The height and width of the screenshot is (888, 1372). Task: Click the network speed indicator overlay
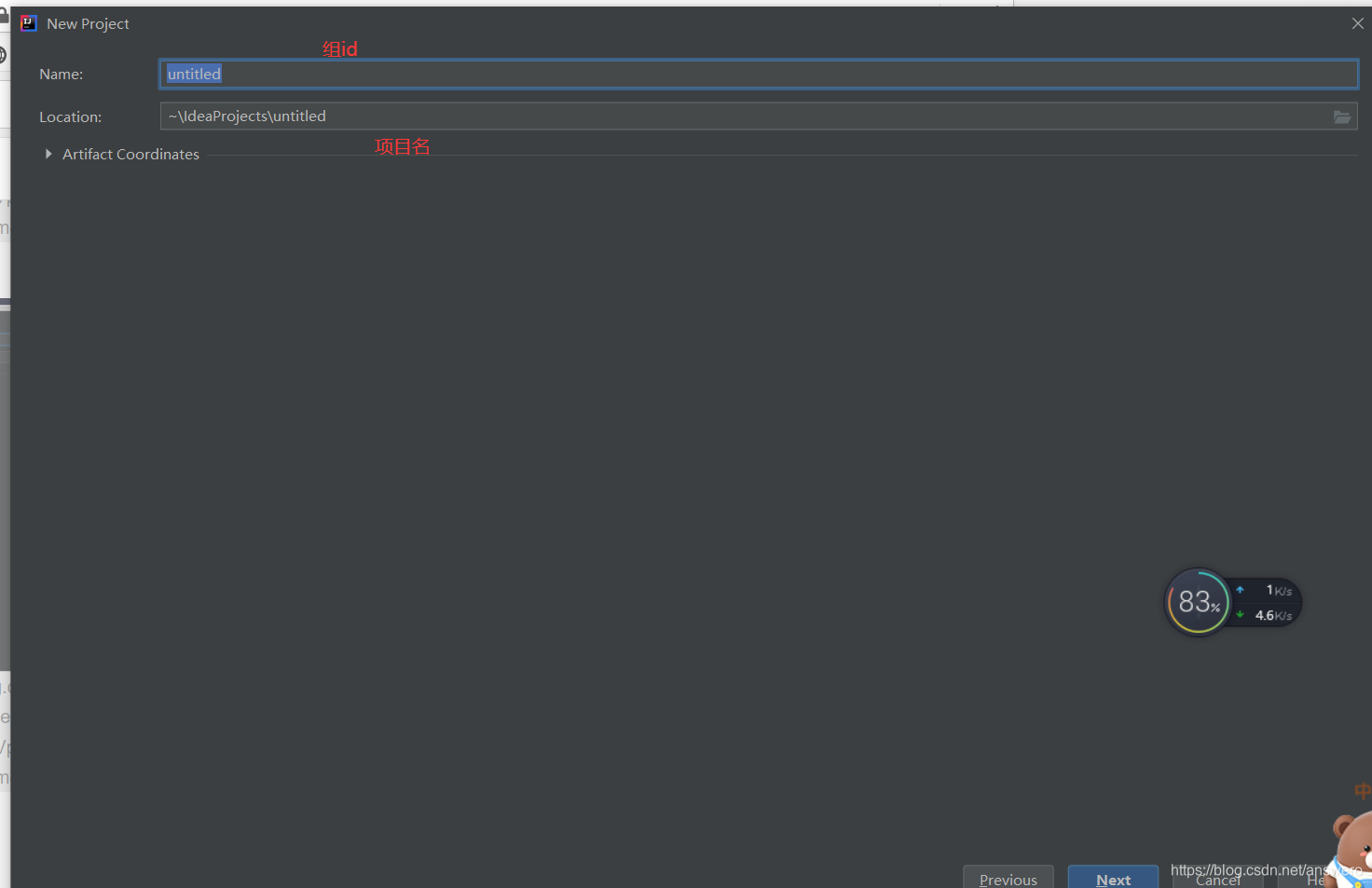pos(1266,602)
